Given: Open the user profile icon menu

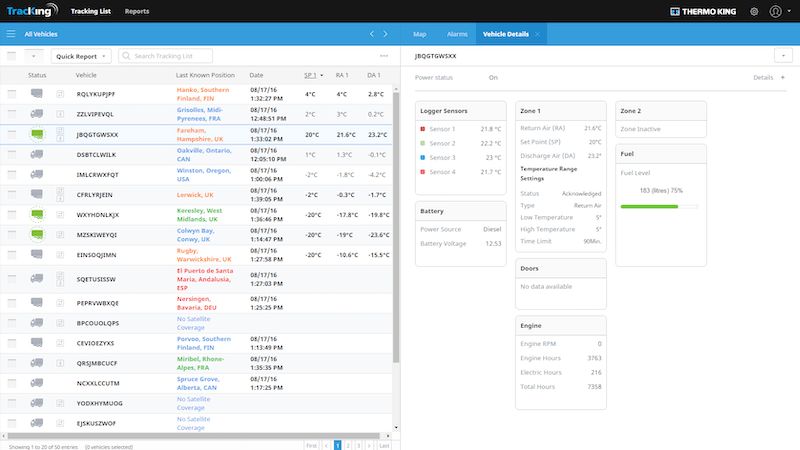Looking at the screenshot, I should (775, 11).
